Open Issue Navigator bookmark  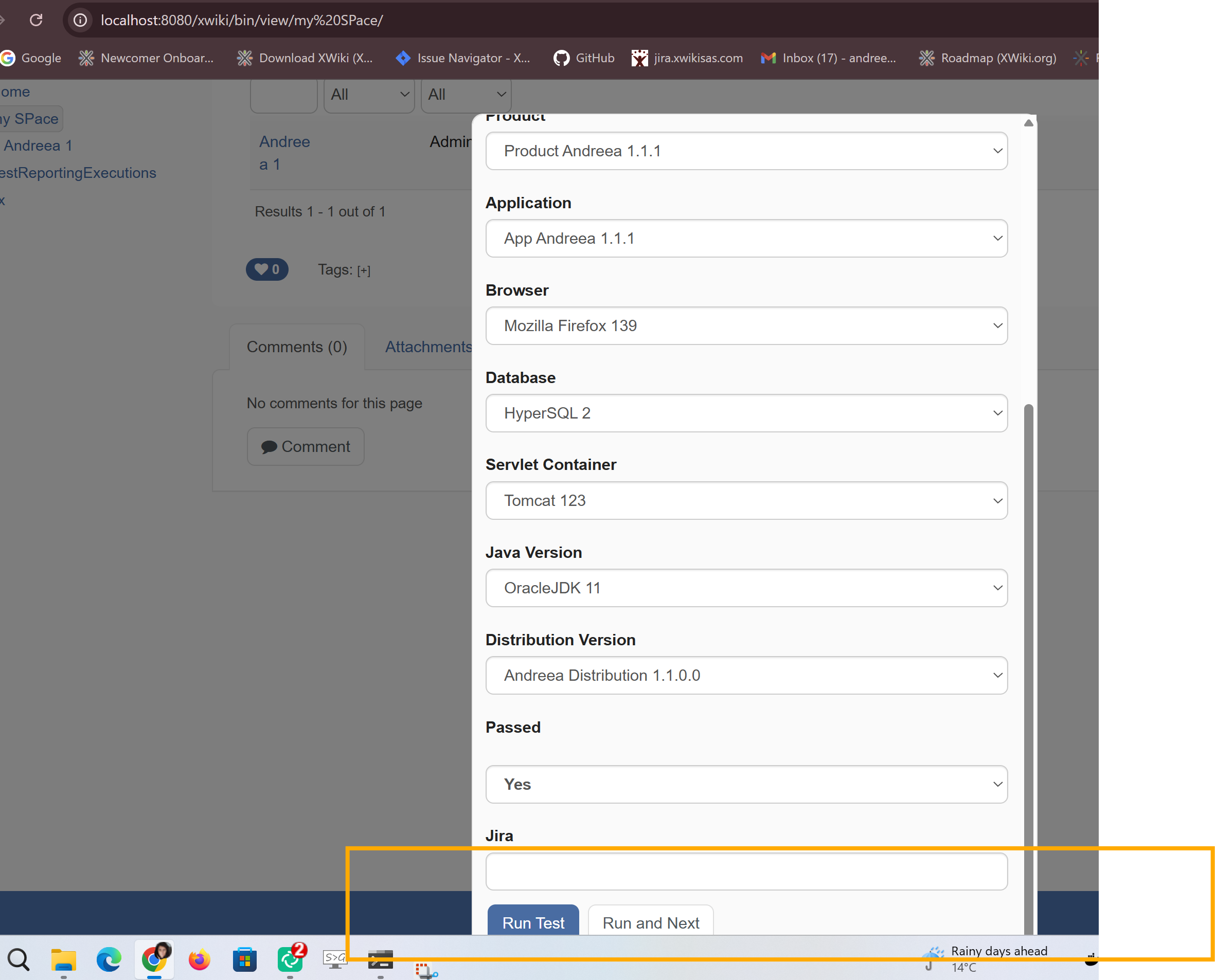(x=463, y=58)
